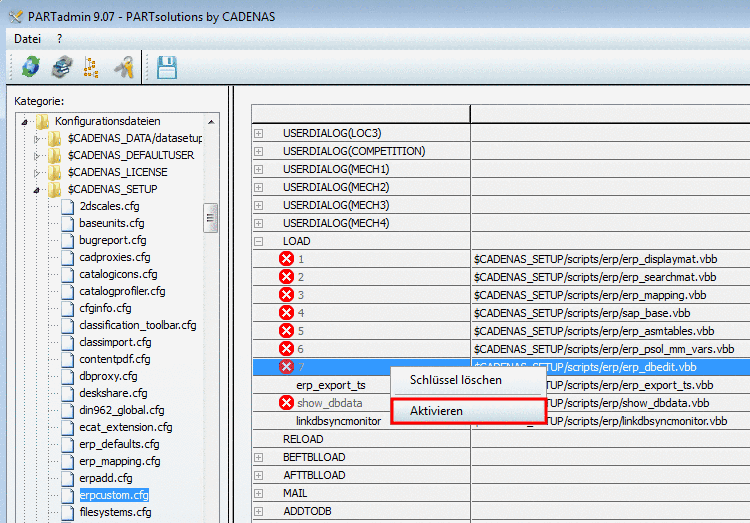Select cadproxies.cfg in the tree
Screen dimensions: 750x523
[115, 257]
